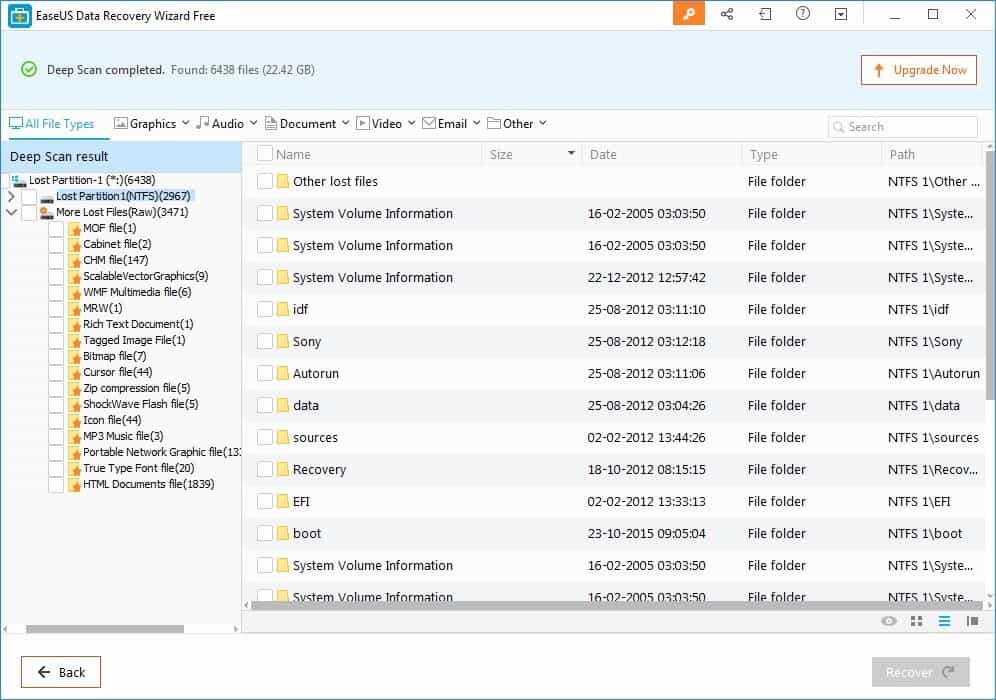Check the Other lost files row checkbox
996x700 pixels.
pyautogui.click(x=265, y=181)
